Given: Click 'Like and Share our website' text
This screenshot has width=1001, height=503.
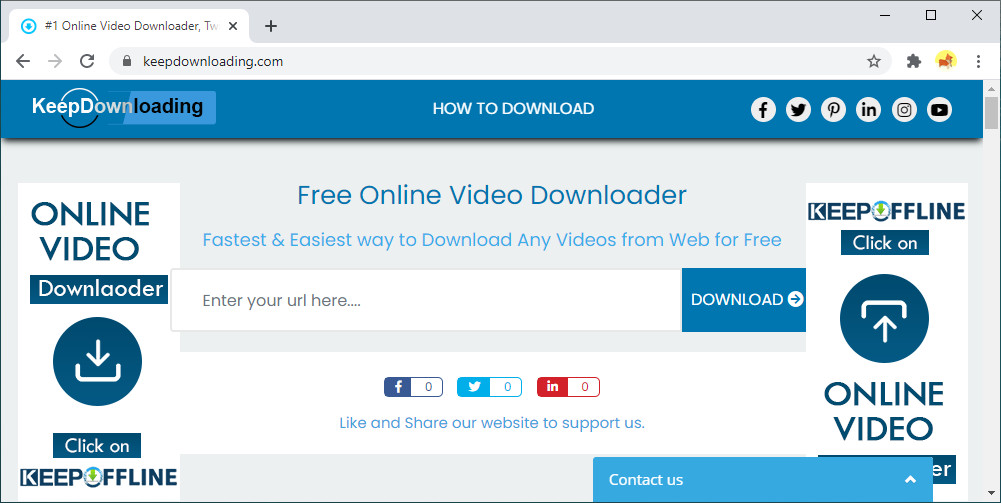Looking at the screenshot, I should coord(492,423).
